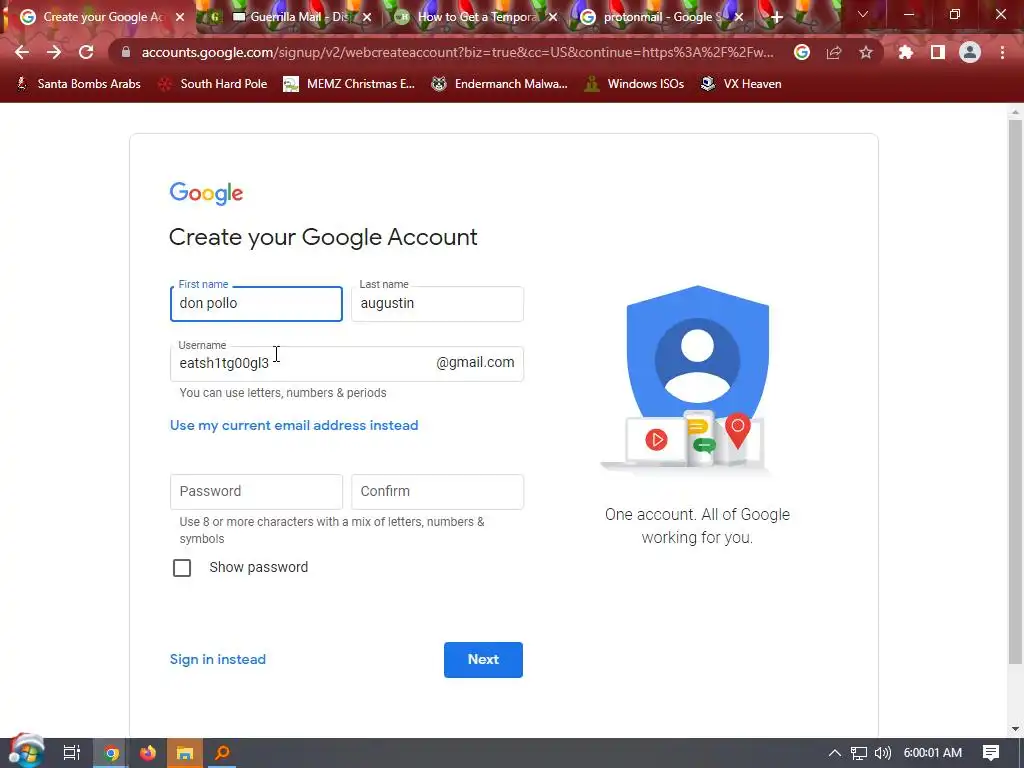The height and width of the screenshot is (768, 1024).
Task: Open Firefox from the taskbar
Action: click(148, 753)
